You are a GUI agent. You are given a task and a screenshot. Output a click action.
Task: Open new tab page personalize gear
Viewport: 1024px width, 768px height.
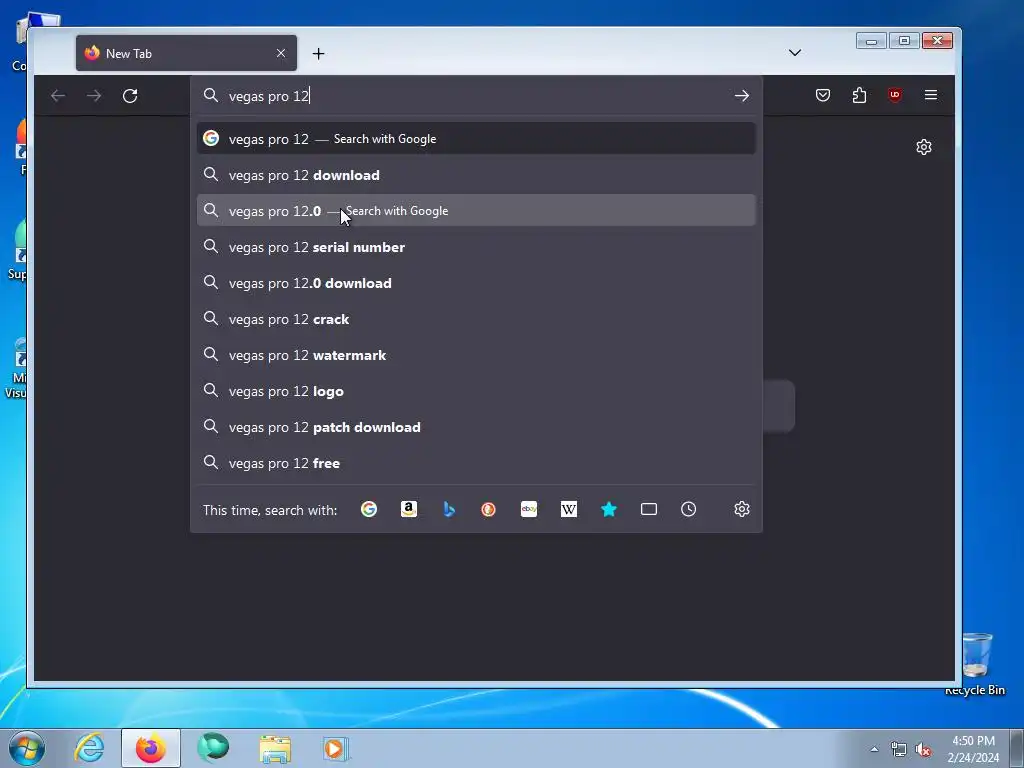(923, 147)
